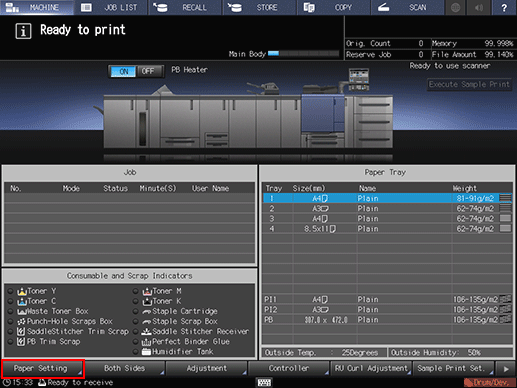Turn PB Heater ON
Viewport: 517px width, 388px height.
pyautogui.click(x=123, y=71)
